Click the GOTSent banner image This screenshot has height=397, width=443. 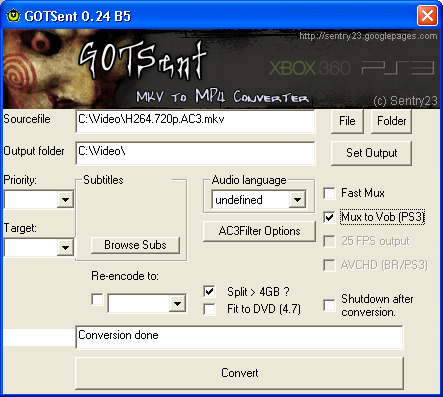(x=221, y=69)
